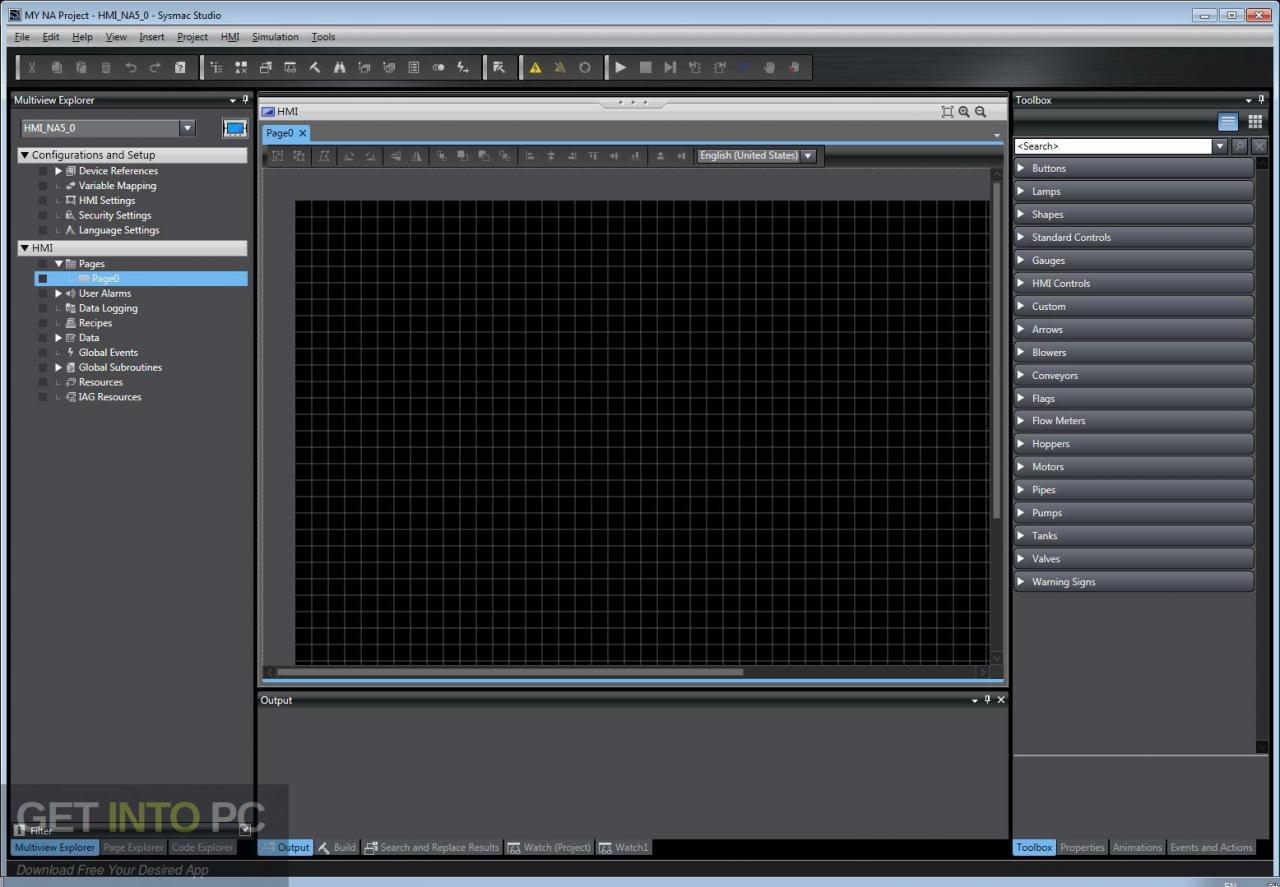
Task: Expand the Global Subroutines tree node
Action: click(x=58, y=368)
